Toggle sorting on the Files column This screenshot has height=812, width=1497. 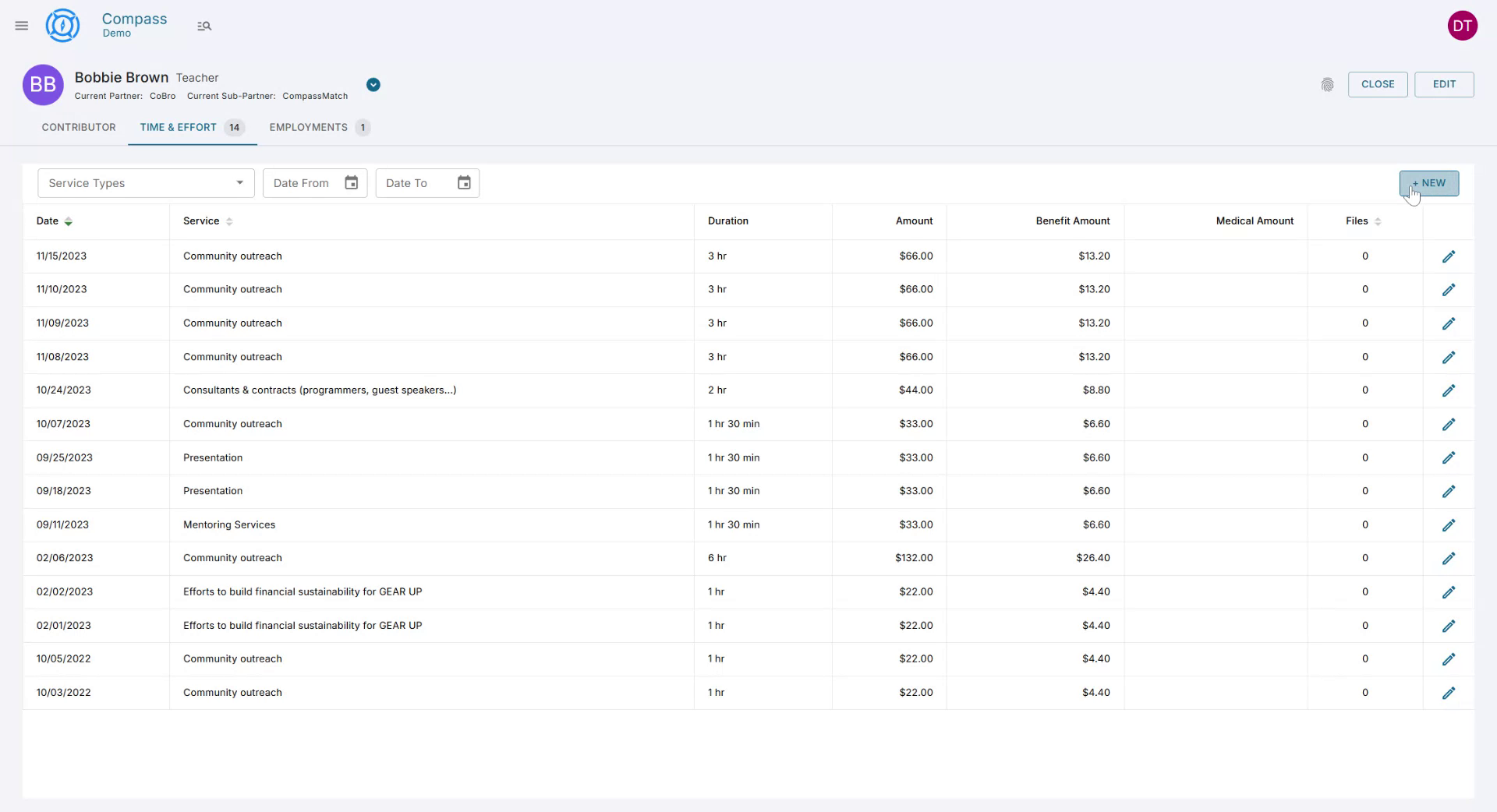pyautogui.click(x=1377, y=221)
